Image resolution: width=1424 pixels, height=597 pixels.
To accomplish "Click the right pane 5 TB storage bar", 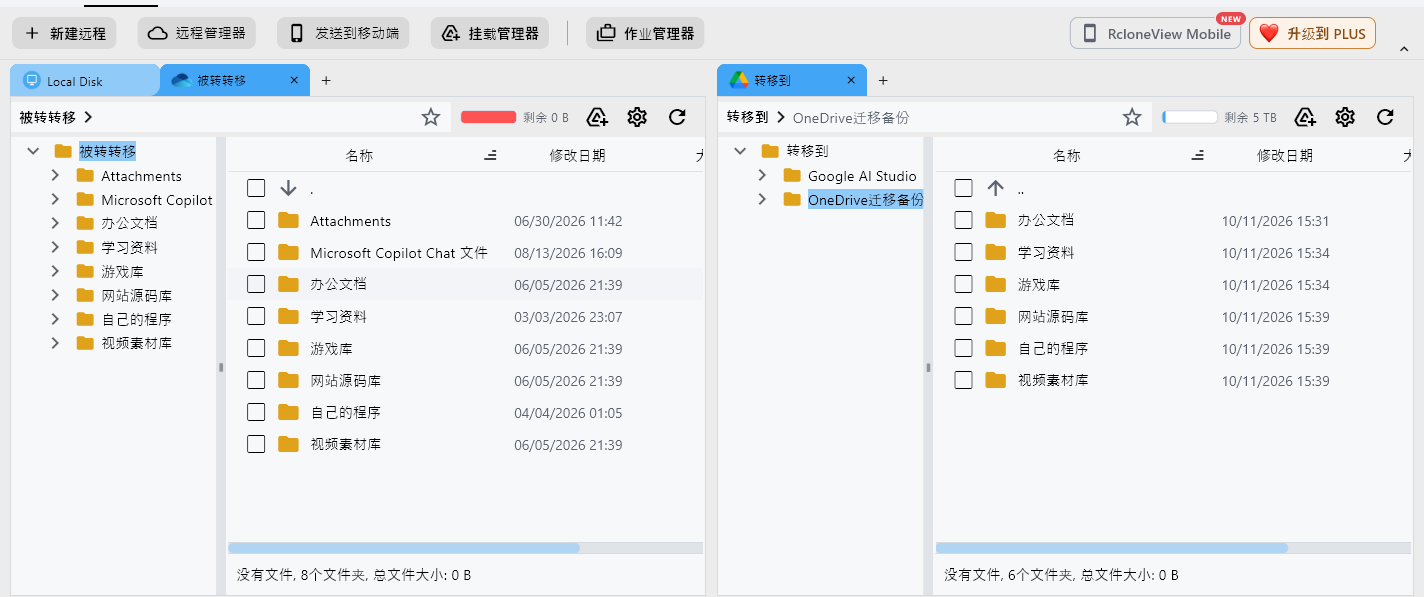I will (1190, 117).
